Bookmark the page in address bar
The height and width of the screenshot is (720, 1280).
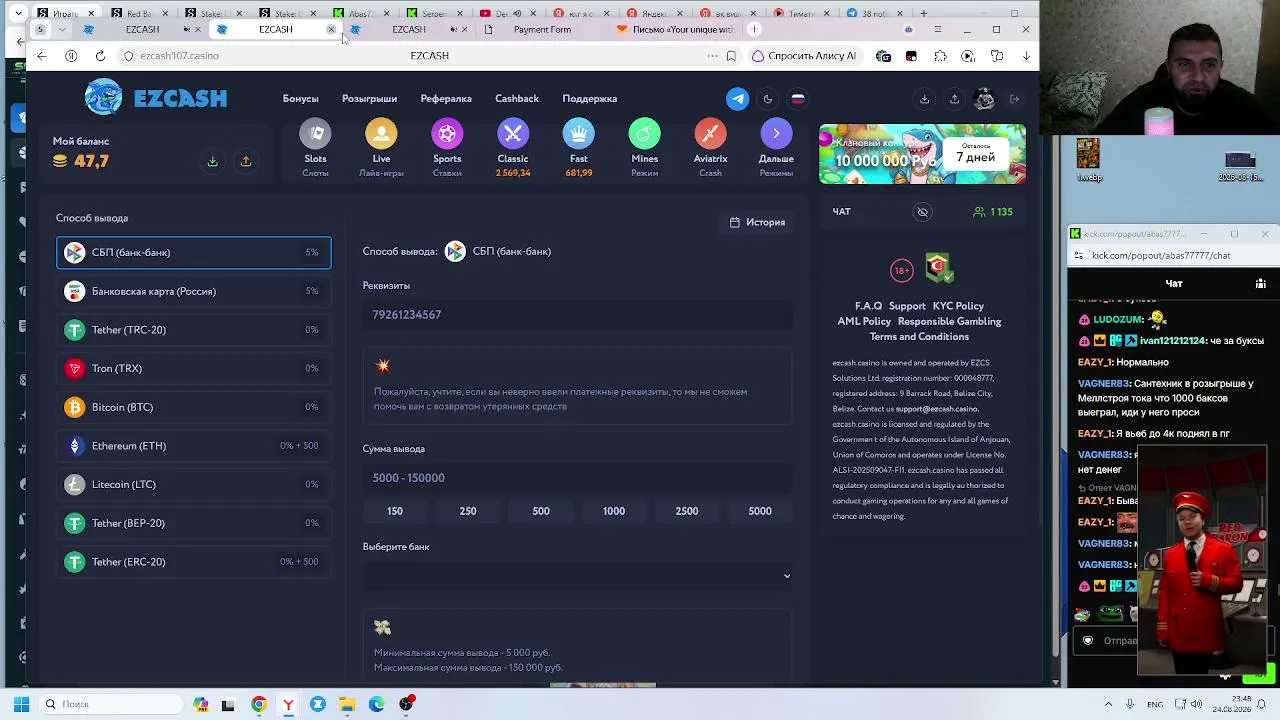pos(731,56)
